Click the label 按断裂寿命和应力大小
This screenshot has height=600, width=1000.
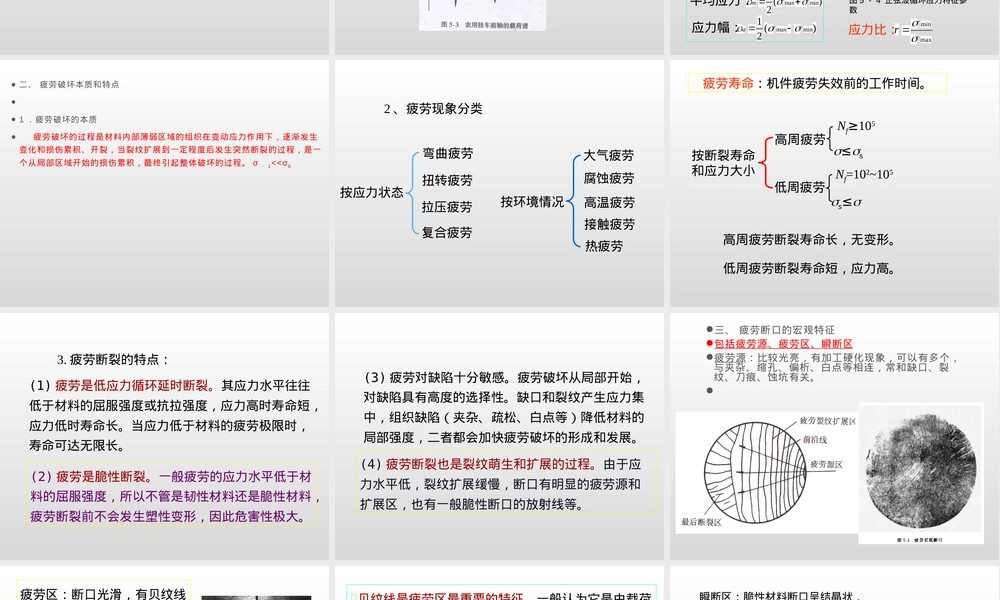pyautogui.click(x=723, y=163)
